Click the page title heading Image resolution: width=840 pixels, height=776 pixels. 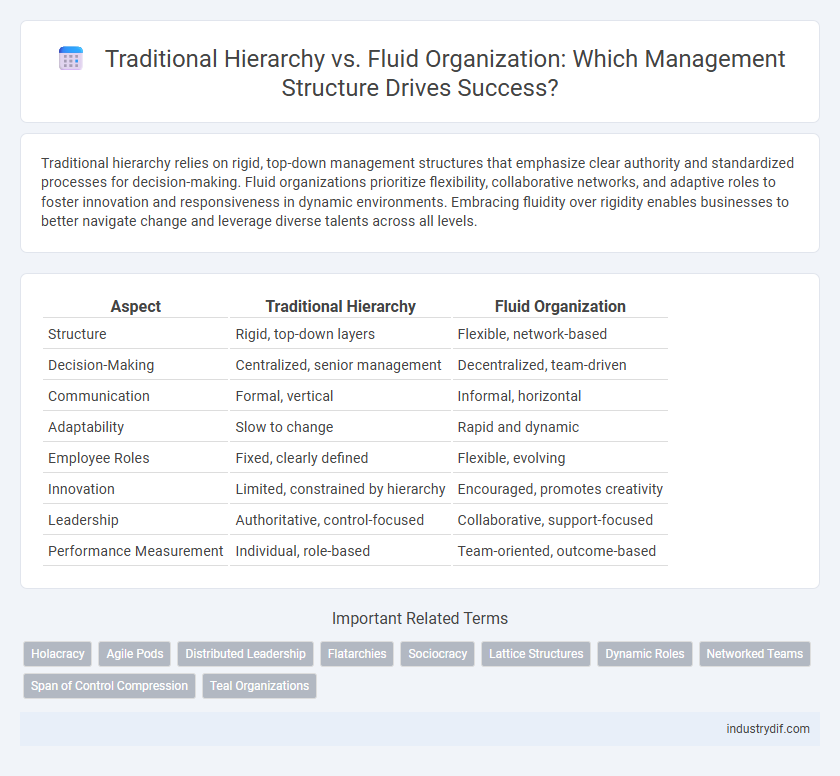coord(445,73)
